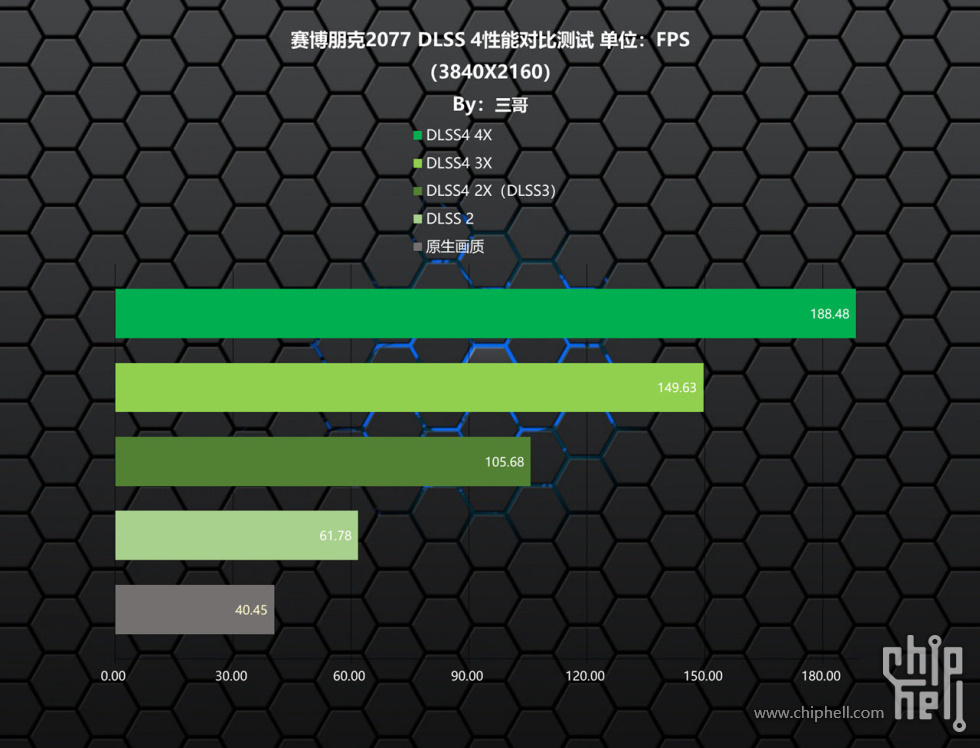Click the By: 三哥 author line
This screenshot has width=980, height=748.
click(x=491, y=104)
